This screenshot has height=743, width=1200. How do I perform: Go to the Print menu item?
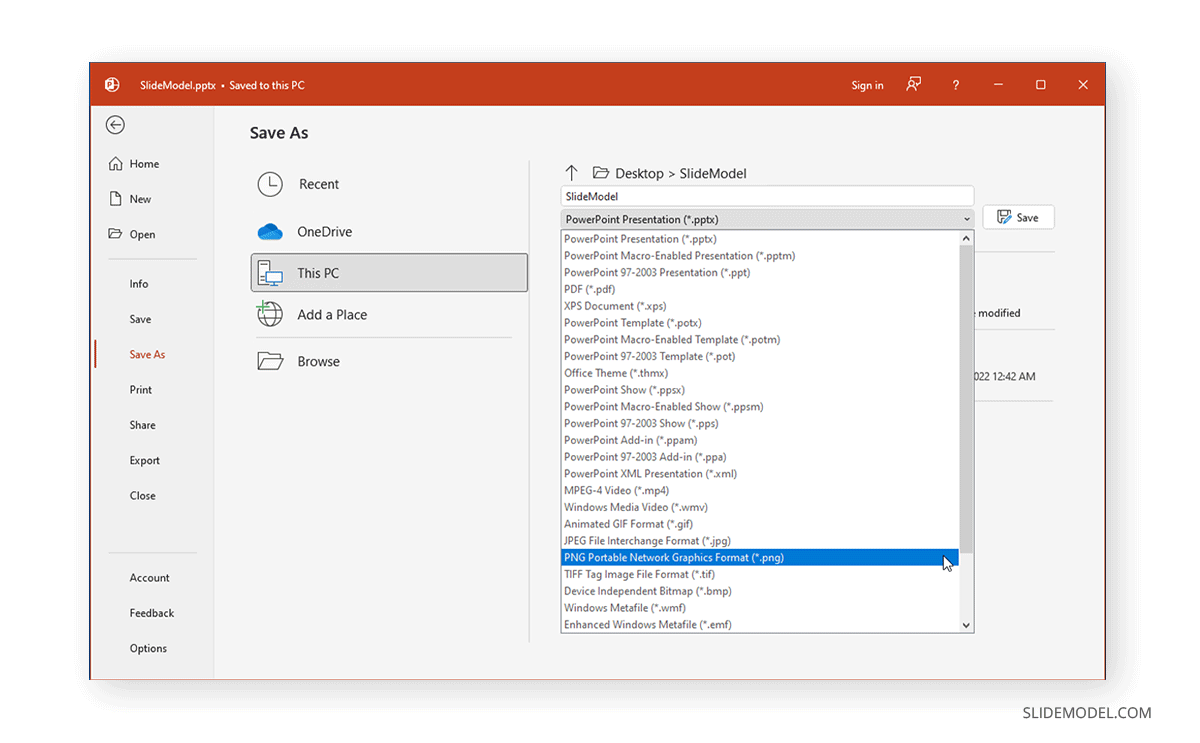coord(141,390)
